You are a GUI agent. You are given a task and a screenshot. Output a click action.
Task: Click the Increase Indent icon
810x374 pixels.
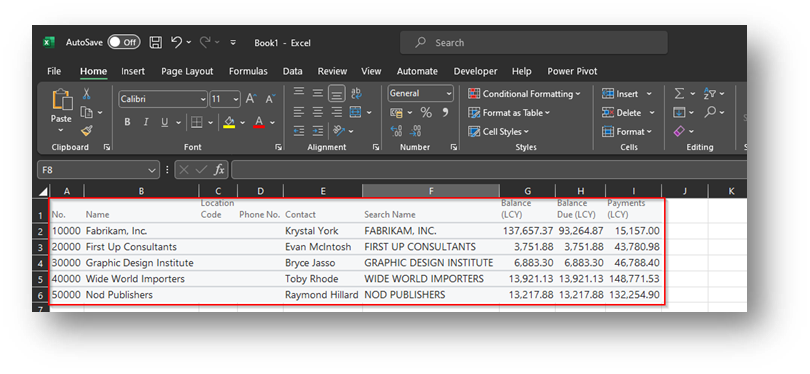coord(318,131)
